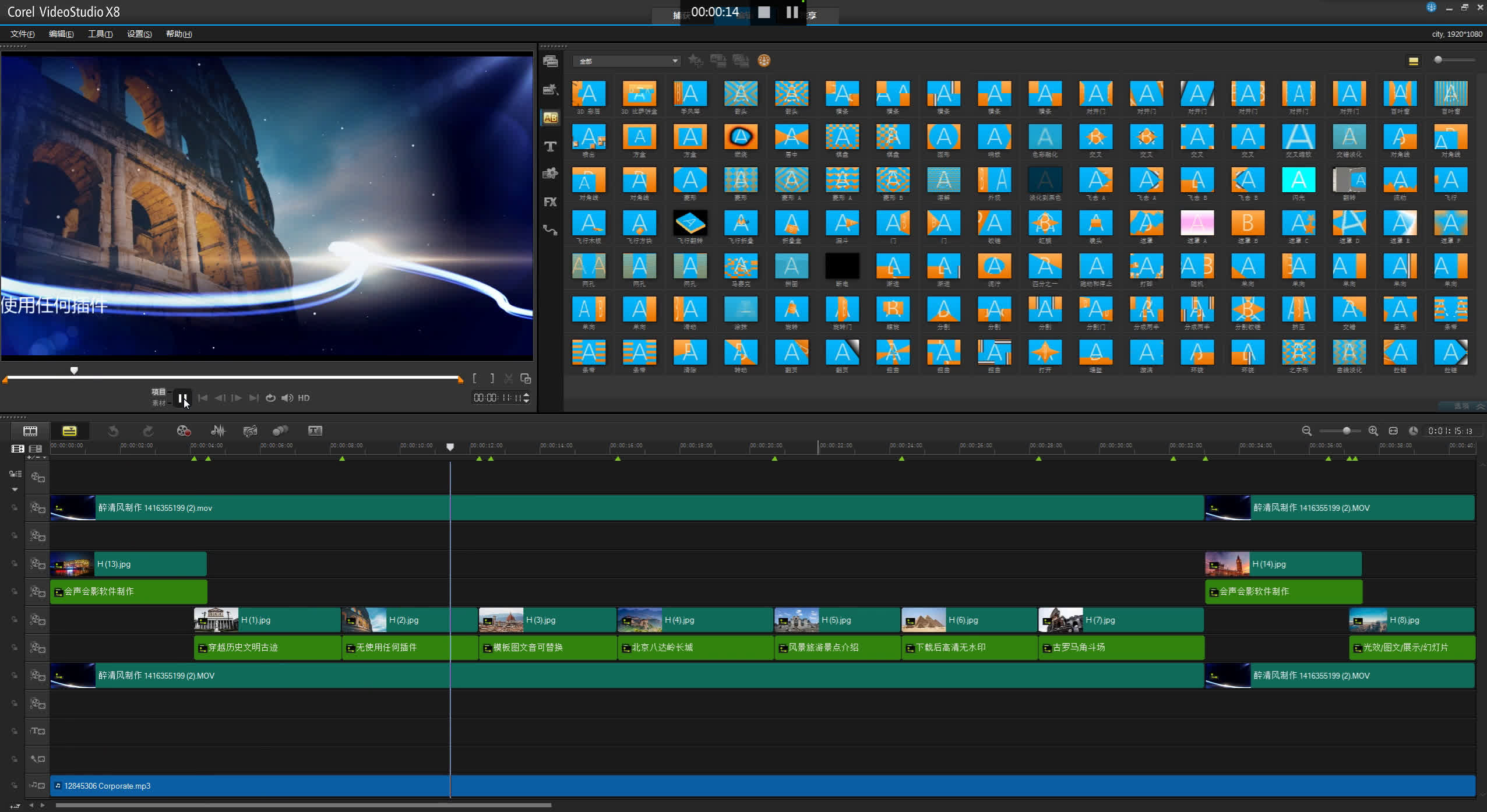Select the Transition library AB icon
Viewport: 1487px width, 812px height.
[x=550, y=118]
